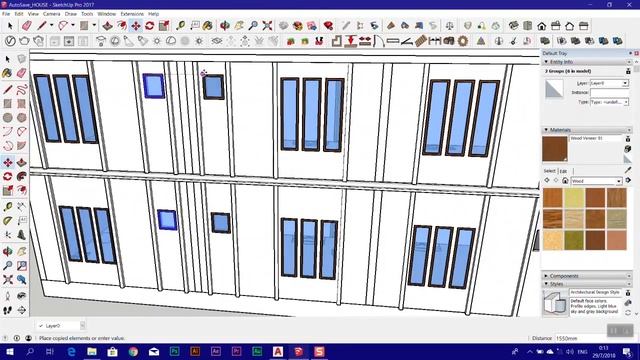Click the Sample Paint eyedropper in Materials
The width and height of the screenshot is (640, 360).
[x=628, y=170]
